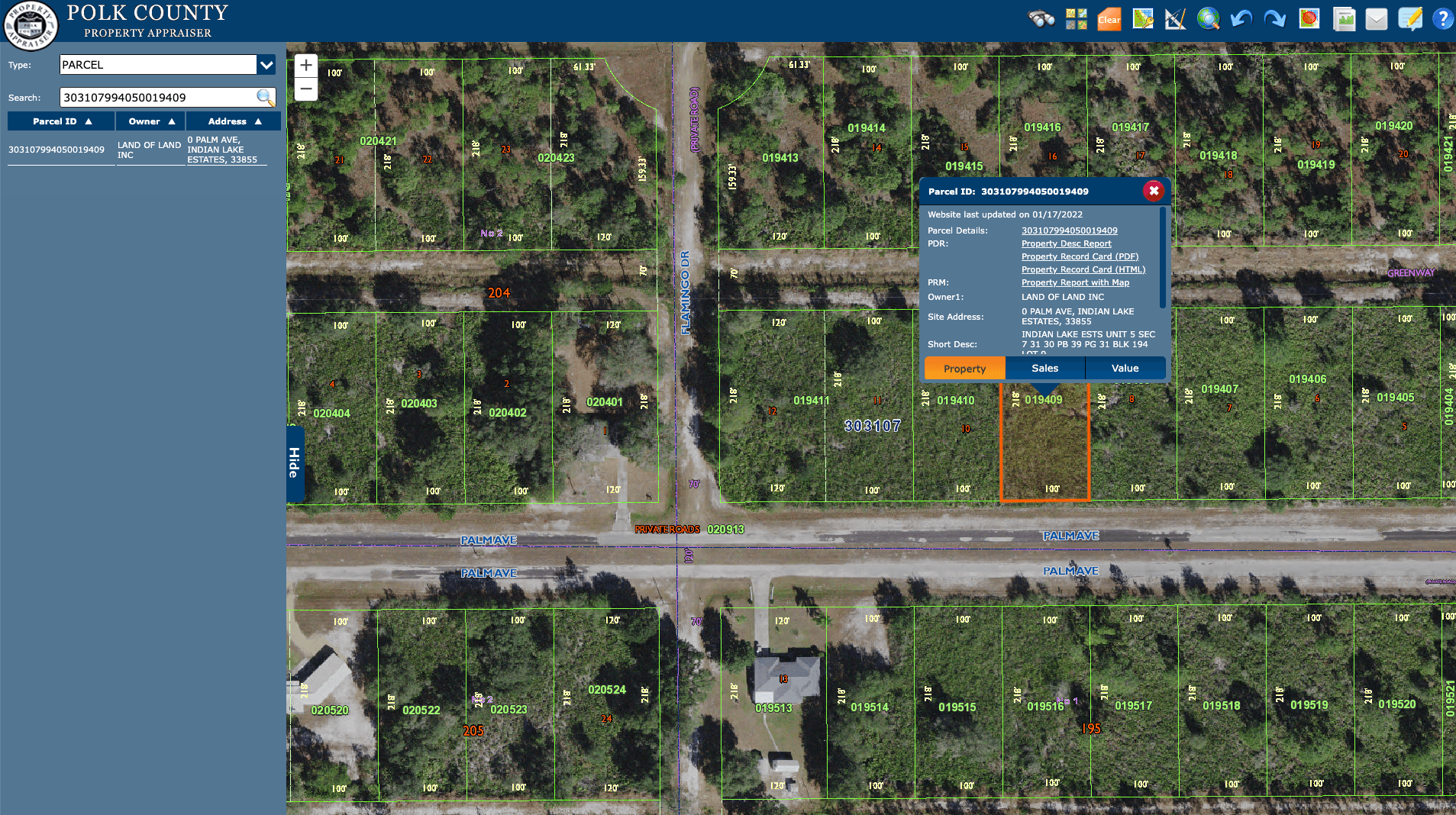The width and height of the screenshot is (1456, 815).
Task: Select parcel 019418 on the map
Action: coord(1218,156)
